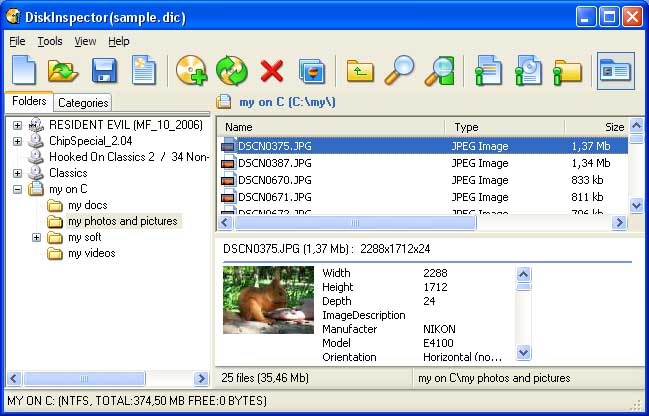Show file info icon in toolbar

tap(488, 71)
